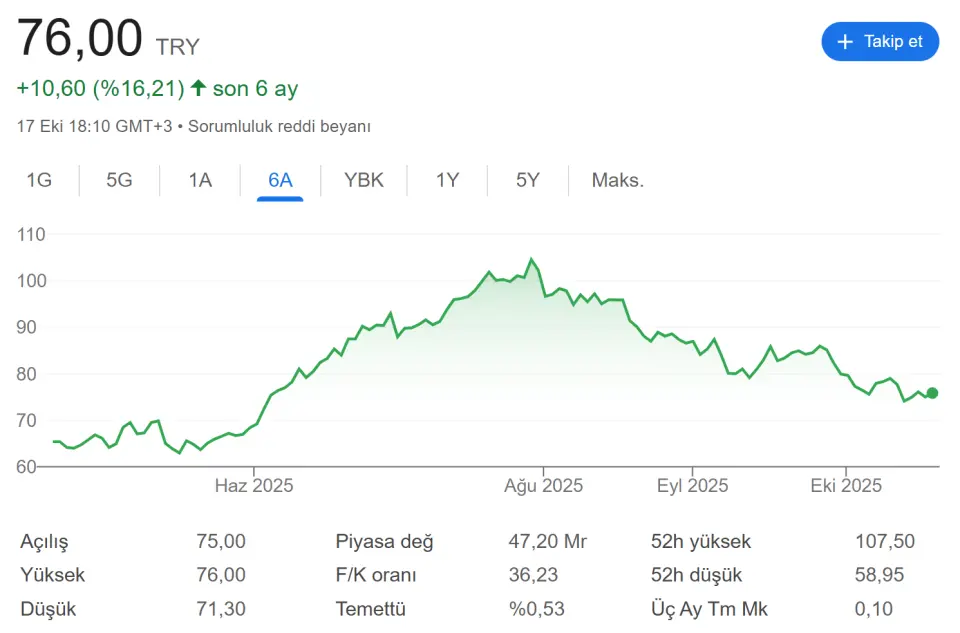Open the Sorumluluk reddi beyanı link
The image size is (960, 633).
click(x=280, y=127)
